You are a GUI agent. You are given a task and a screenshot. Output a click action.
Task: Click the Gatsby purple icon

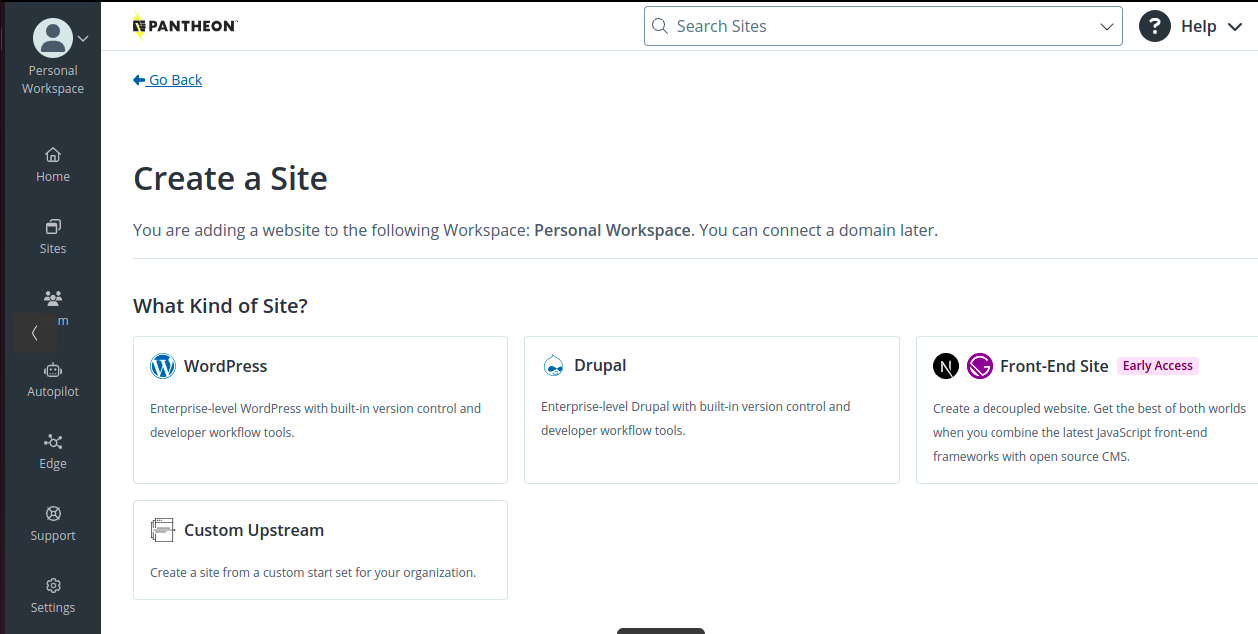pos(980,366)
